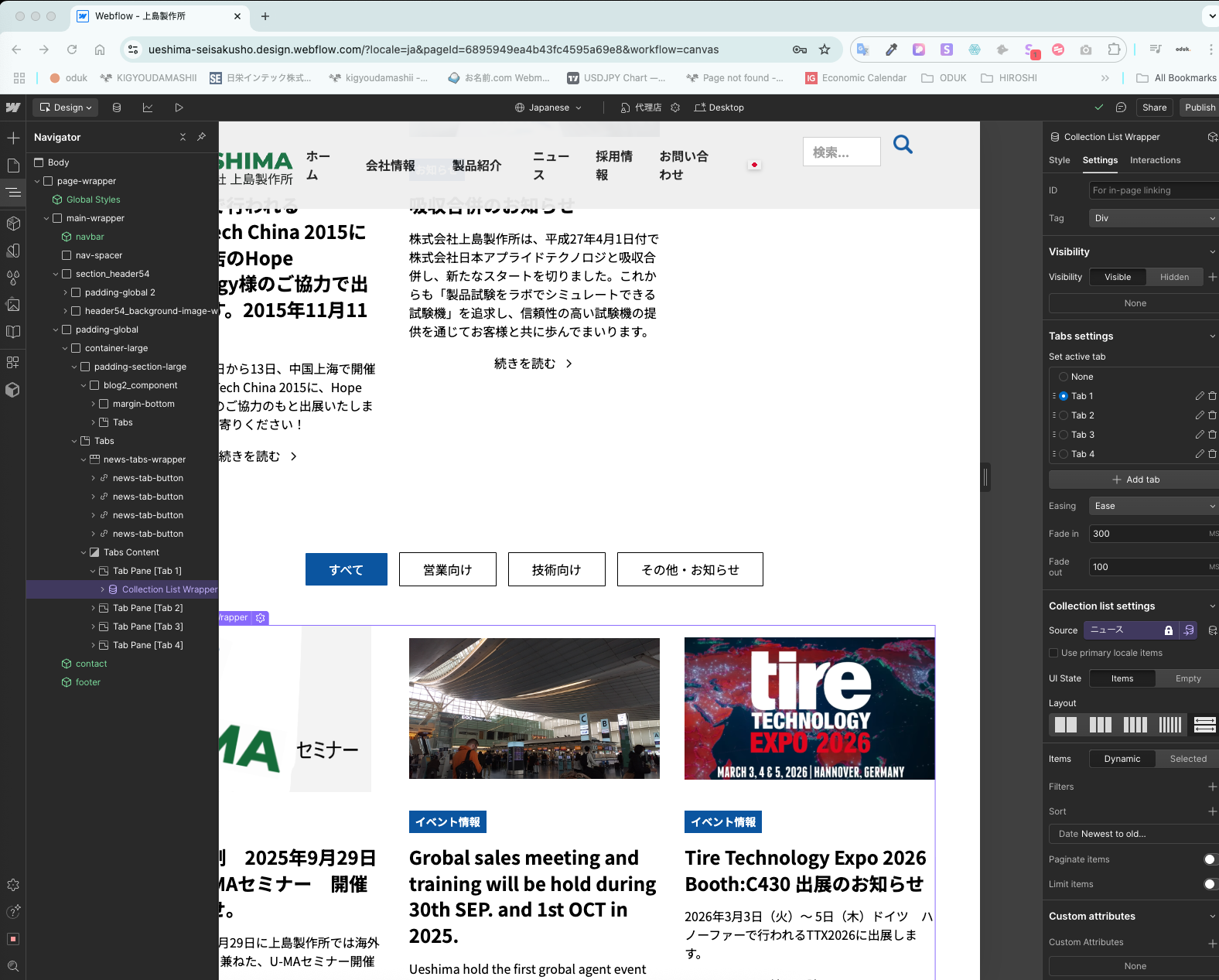Click the Preview play icon
This screenshot has height=980, width=1219.
click(x=179, y=108)
